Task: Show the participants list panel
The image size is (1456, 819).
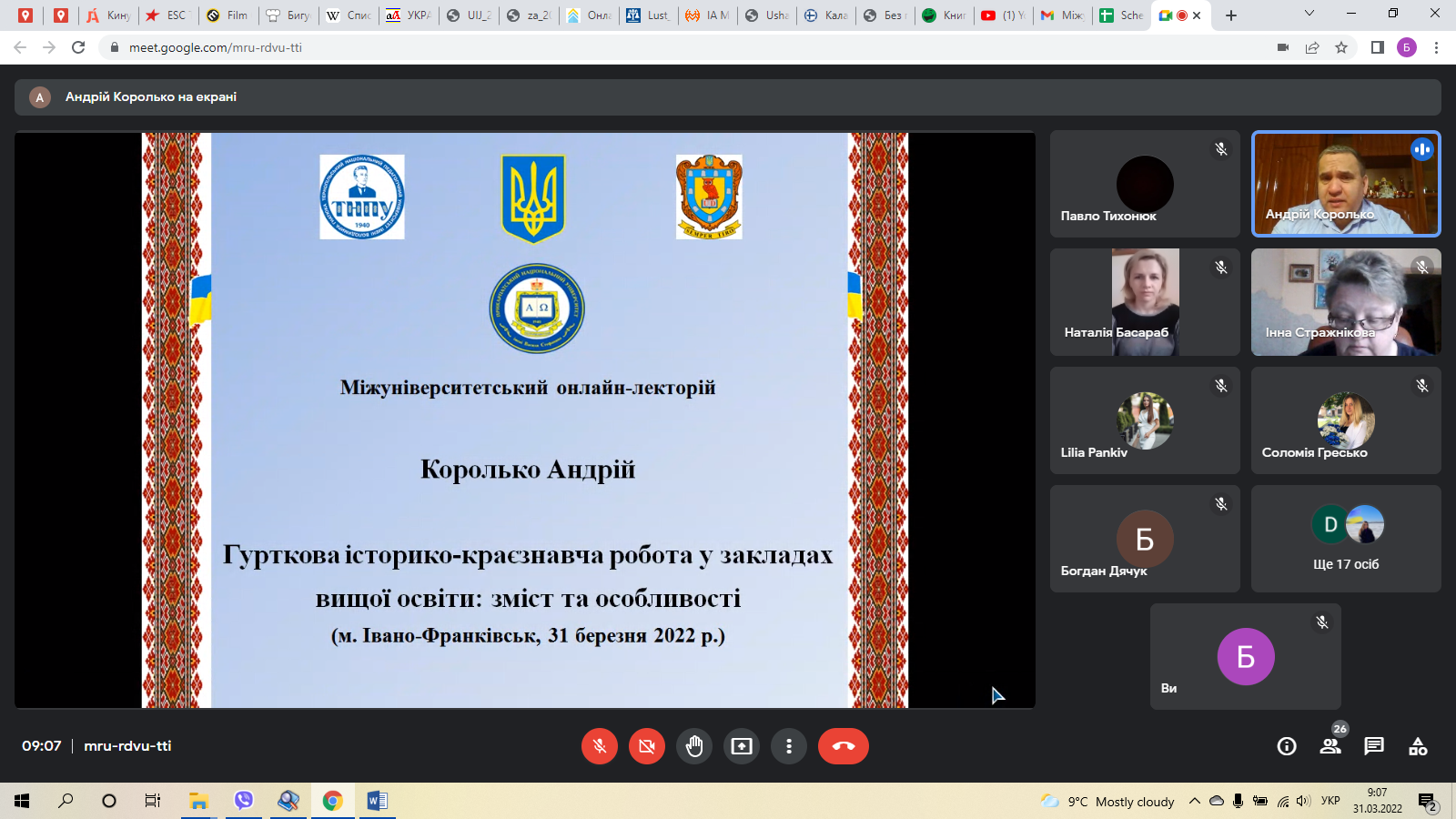Action: click(x=1330, y=746)
